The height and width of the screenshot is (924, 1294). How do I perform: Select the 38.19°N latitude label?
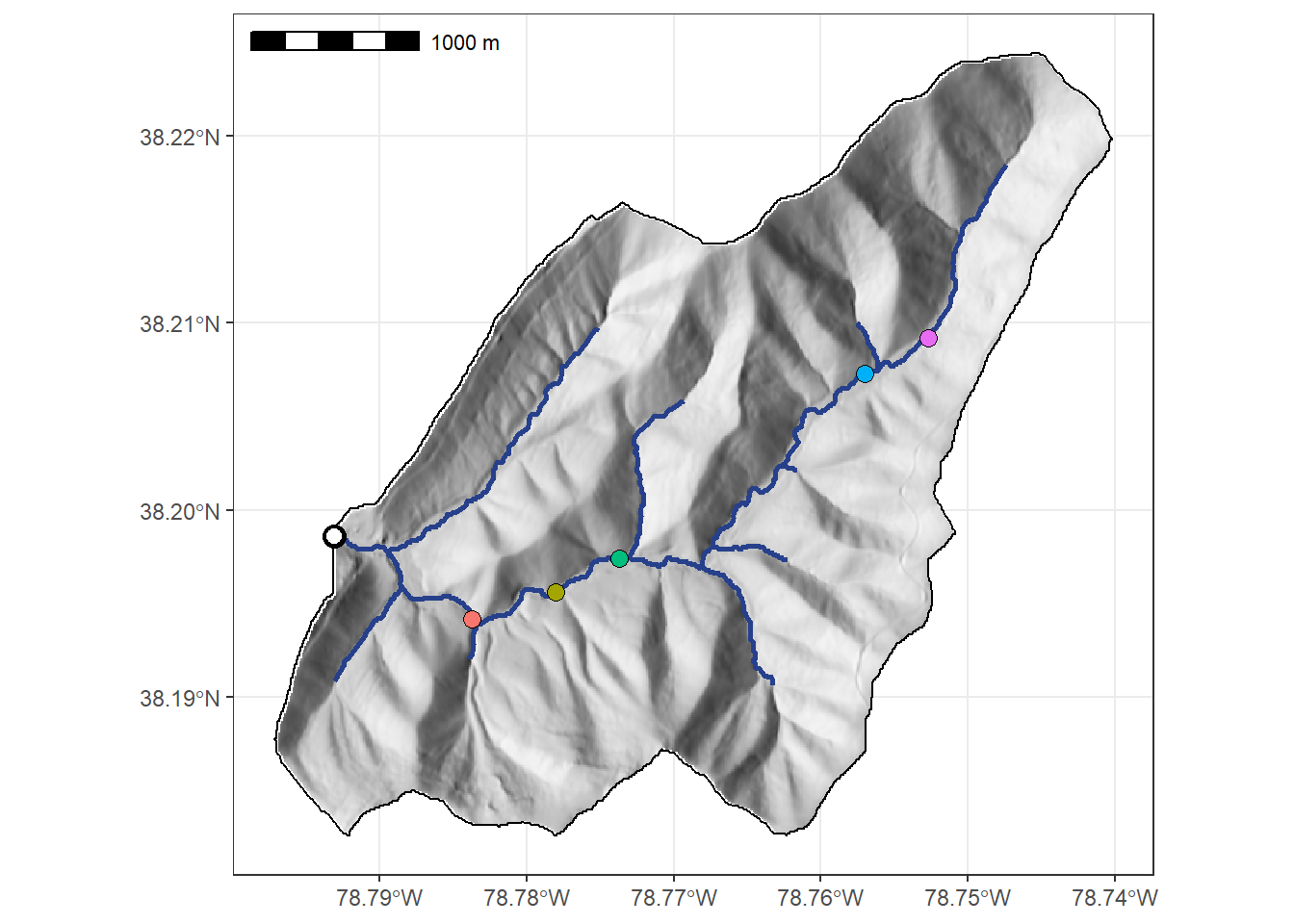(x=179, y=698)
